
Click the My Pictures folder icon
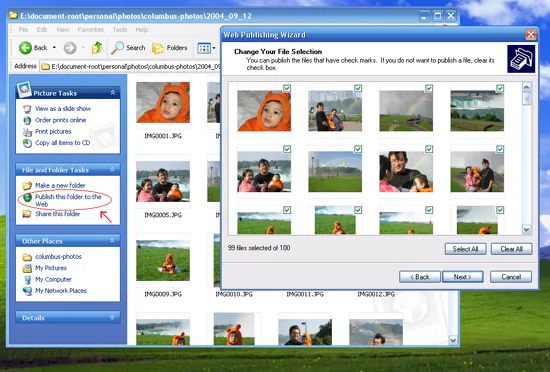click(x=27, y=268)
